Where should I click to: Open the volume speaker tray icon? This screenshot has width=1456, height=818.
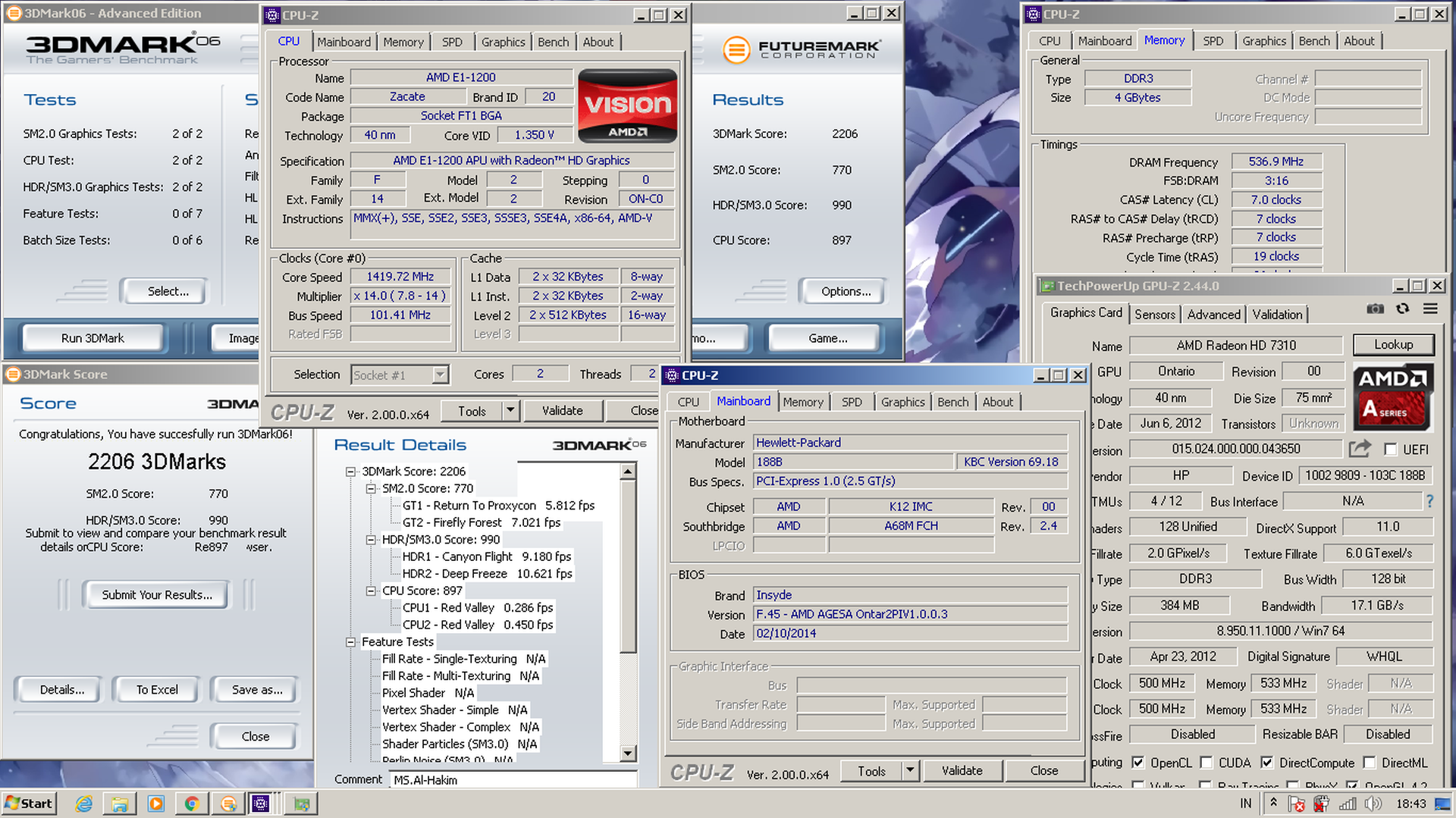point(1373,804)
